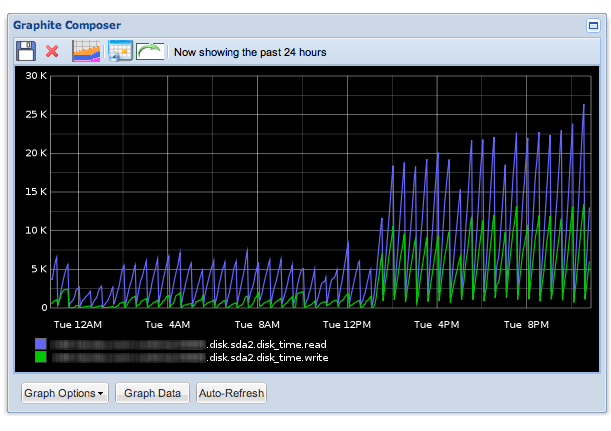Click the '25 K' y-axis label

(x=36, y=115)
